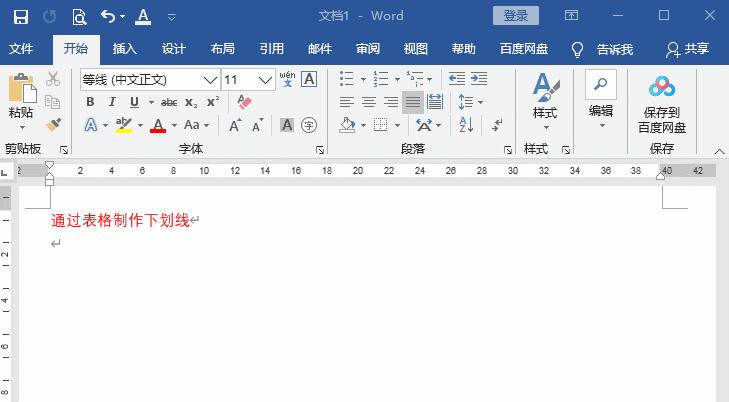
Task: Switch to the 审阅 tab
Action: (x=368, y=49)
